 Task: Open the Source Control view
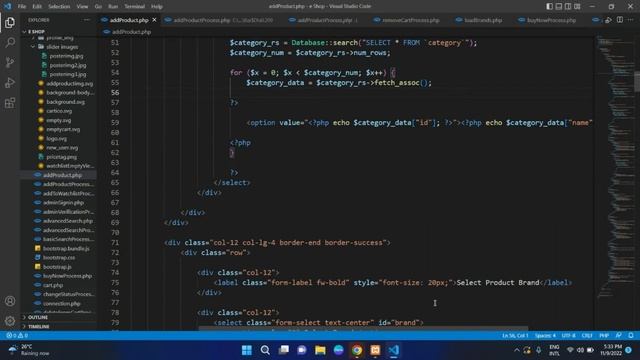coord(10,62)
